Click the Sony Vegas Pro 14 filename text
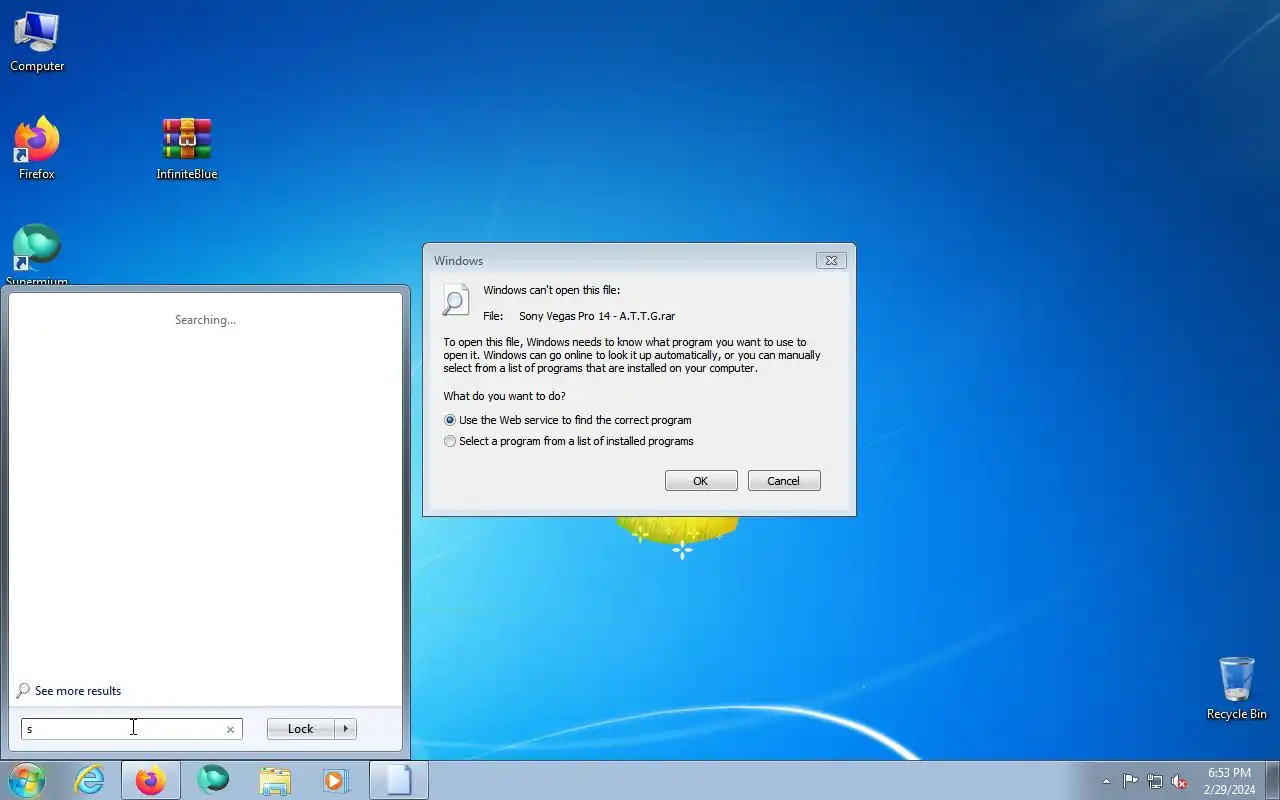This screenshot has width=1280, height=800. (x=597, y=316)
